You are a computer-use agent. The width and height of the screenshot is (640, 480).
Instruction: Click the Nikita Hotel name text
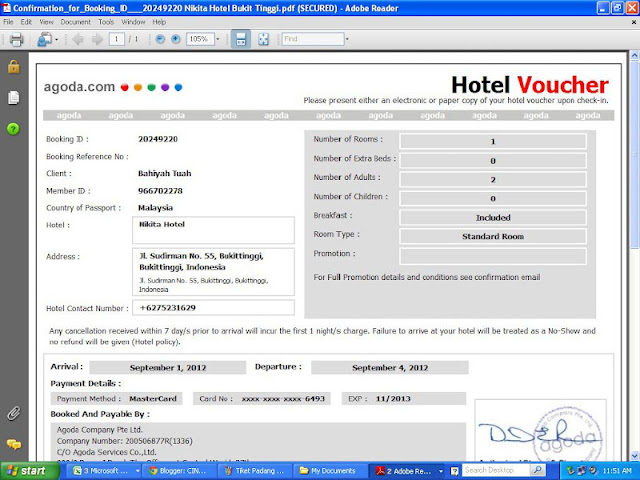pyautogui.click(x=162, y=224)
